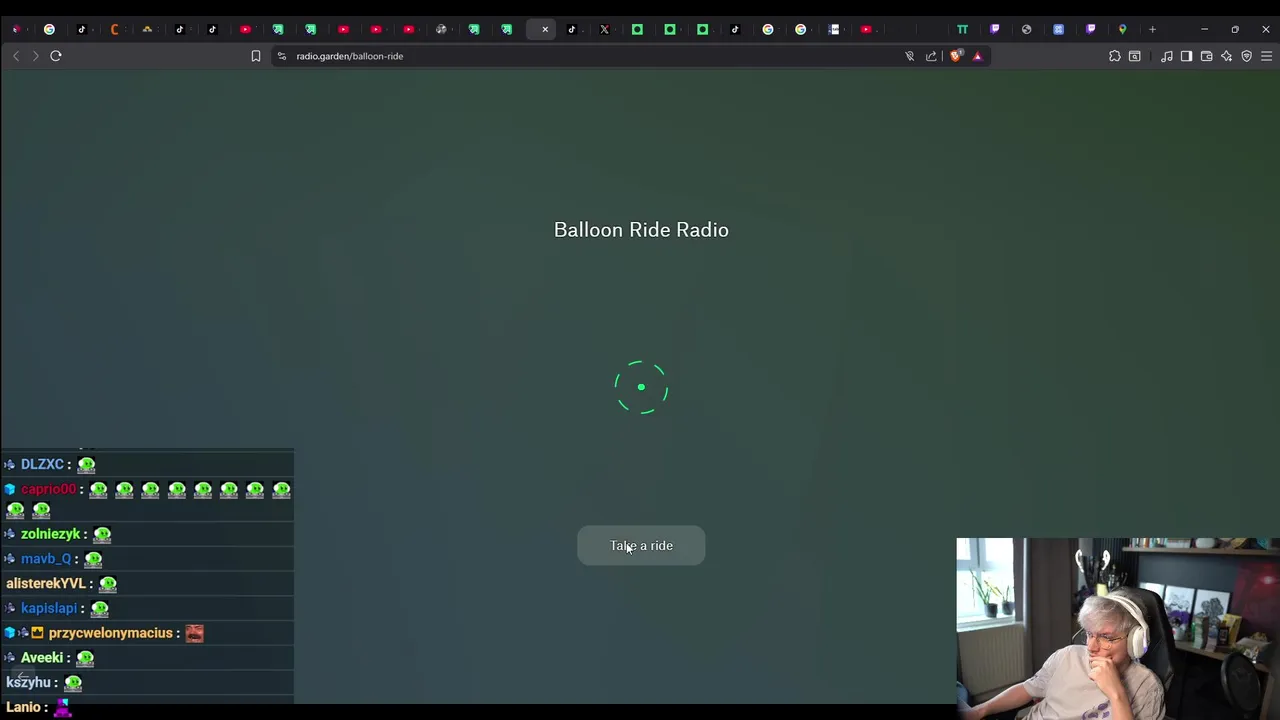Open site settings icon beside the URL
The width and height of the screenshot is (1280, 720).
[282, 56]
